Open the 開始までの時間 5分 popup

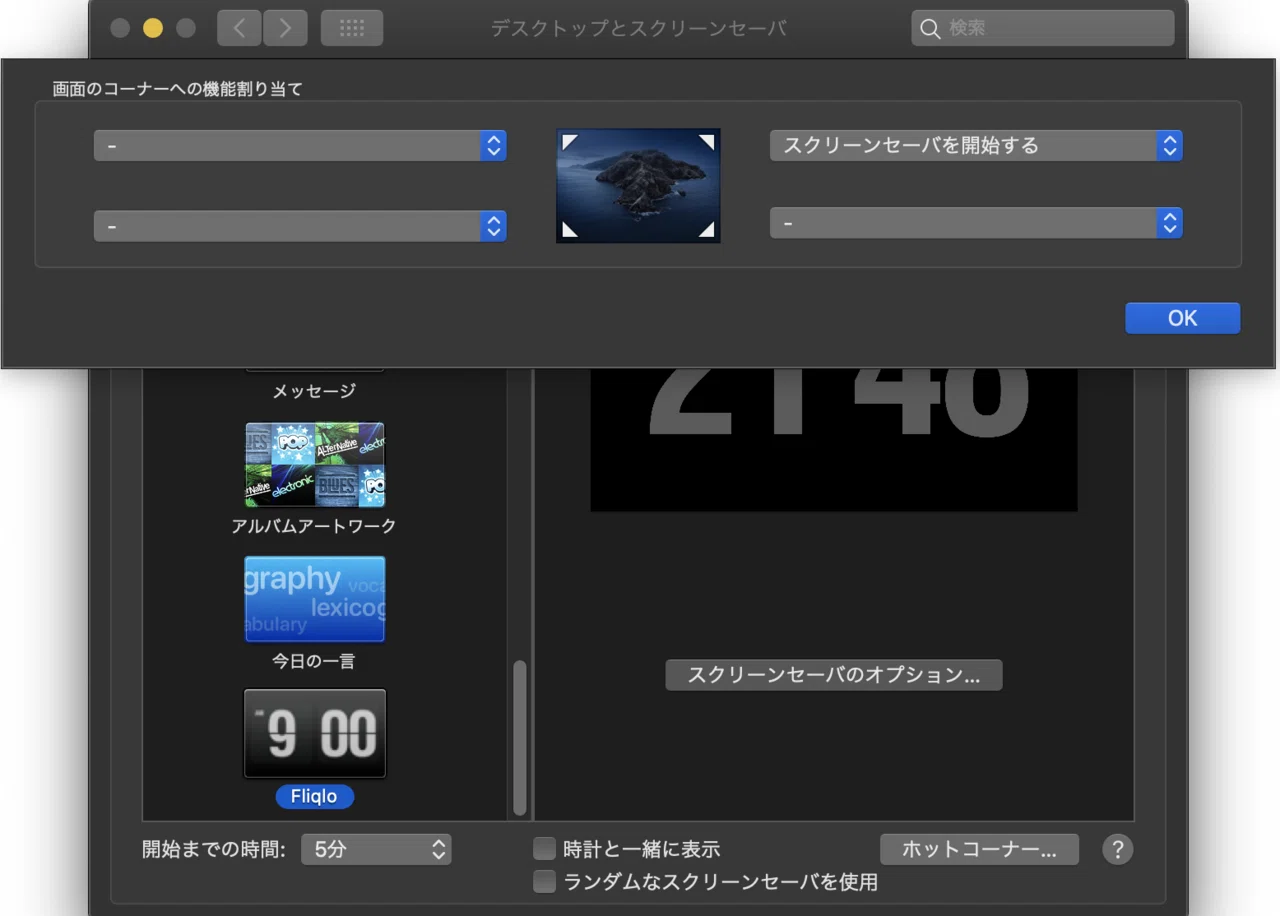tap(376, 850)
